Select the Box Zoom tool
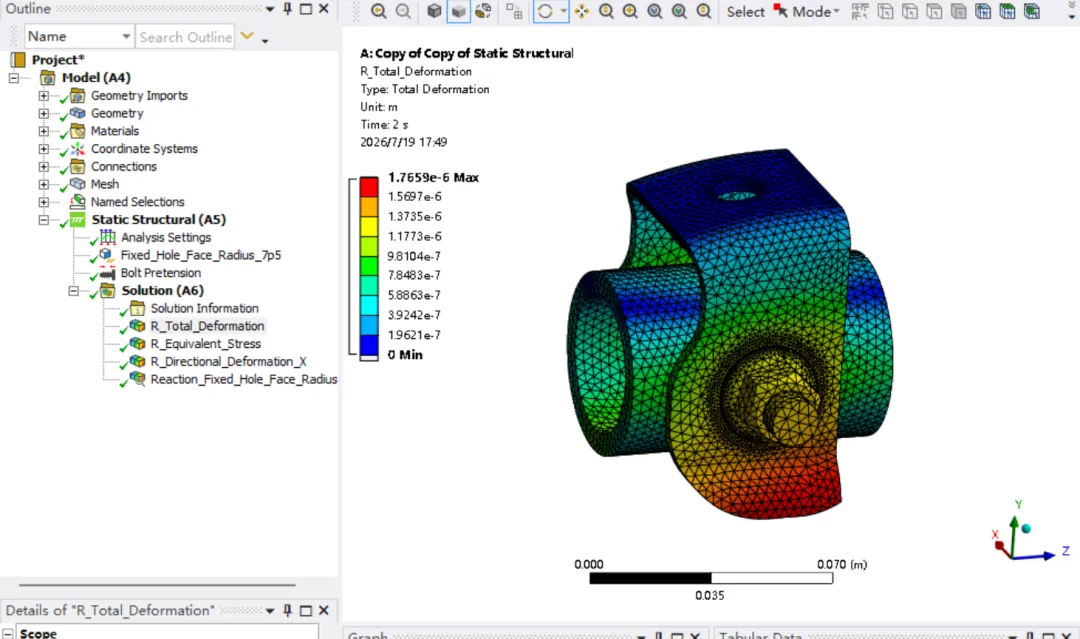The width and height of the screenshot is (1080, 639). click(630, 11)
